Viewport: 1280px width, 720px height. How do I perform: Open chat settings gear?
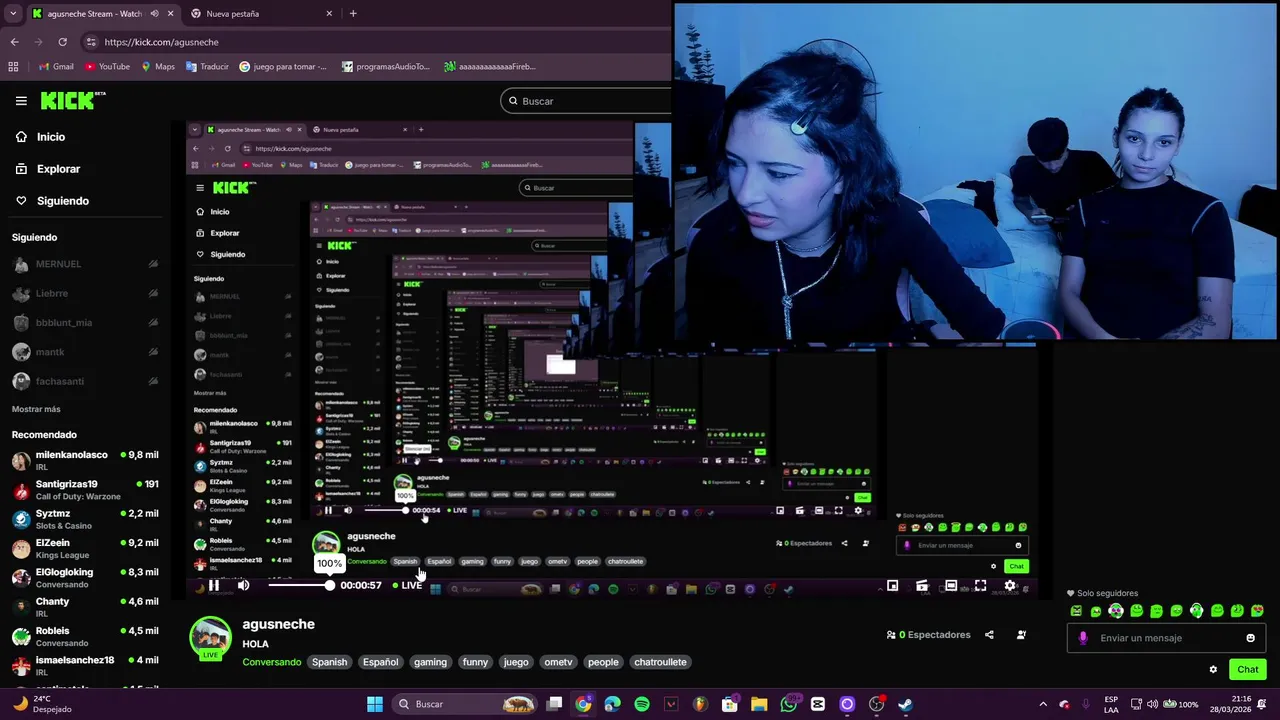[x=1213, y=670]
